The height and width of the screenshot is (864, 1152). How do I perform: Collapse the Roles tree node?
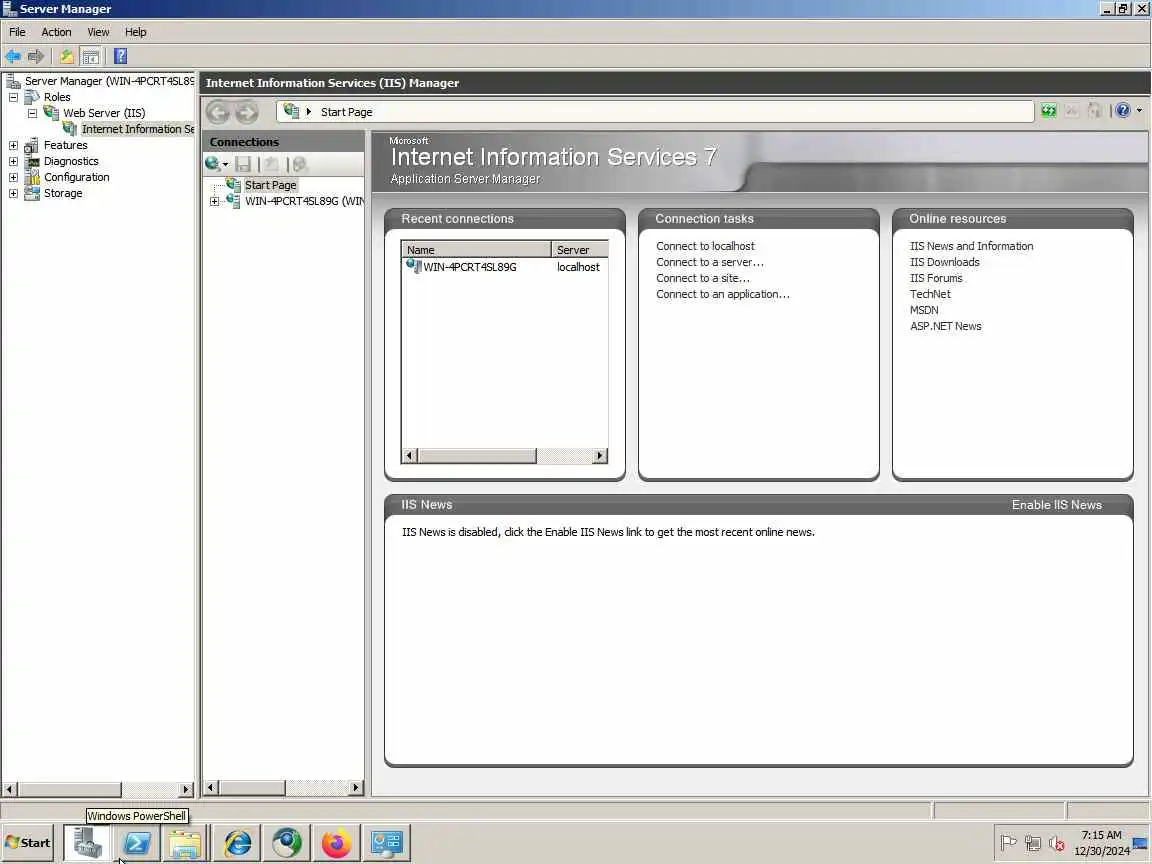click(x=13, y=97)
